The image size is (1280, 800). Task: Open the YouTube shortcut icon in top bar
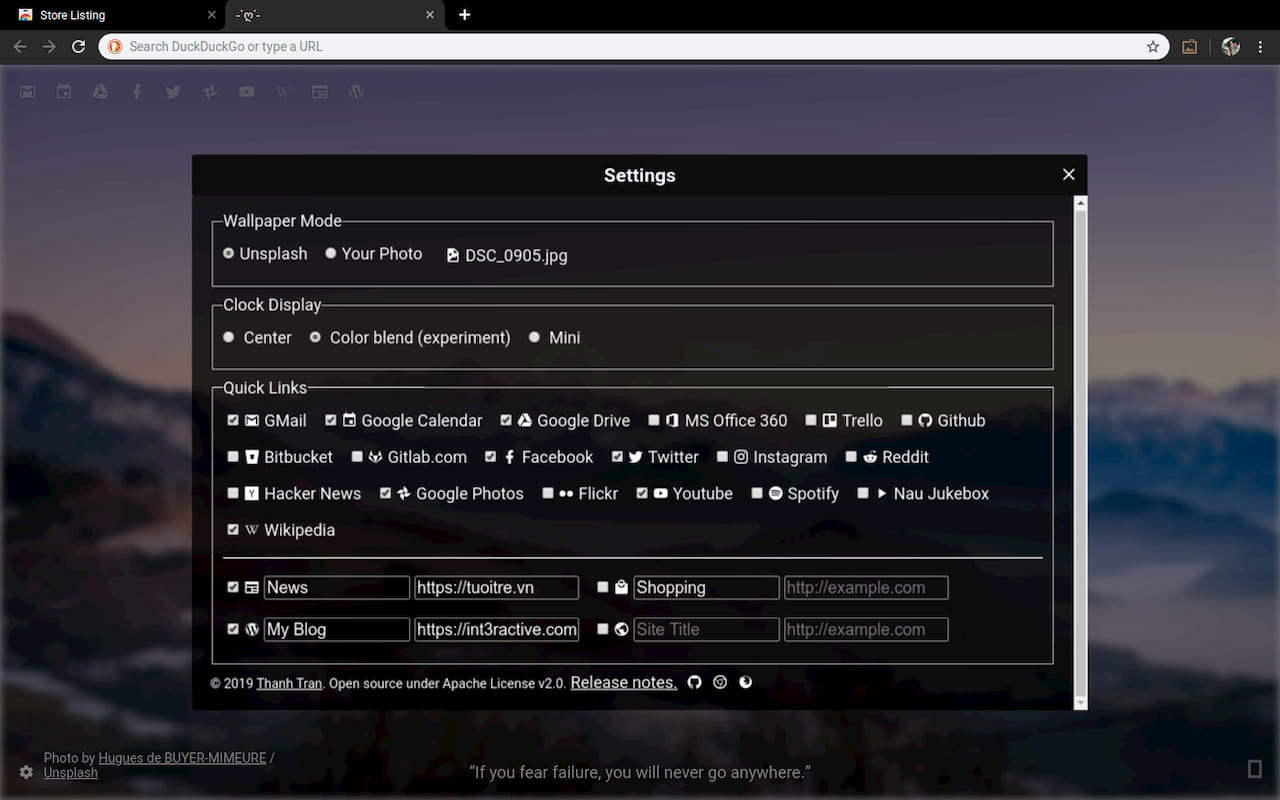pos(246,92)
